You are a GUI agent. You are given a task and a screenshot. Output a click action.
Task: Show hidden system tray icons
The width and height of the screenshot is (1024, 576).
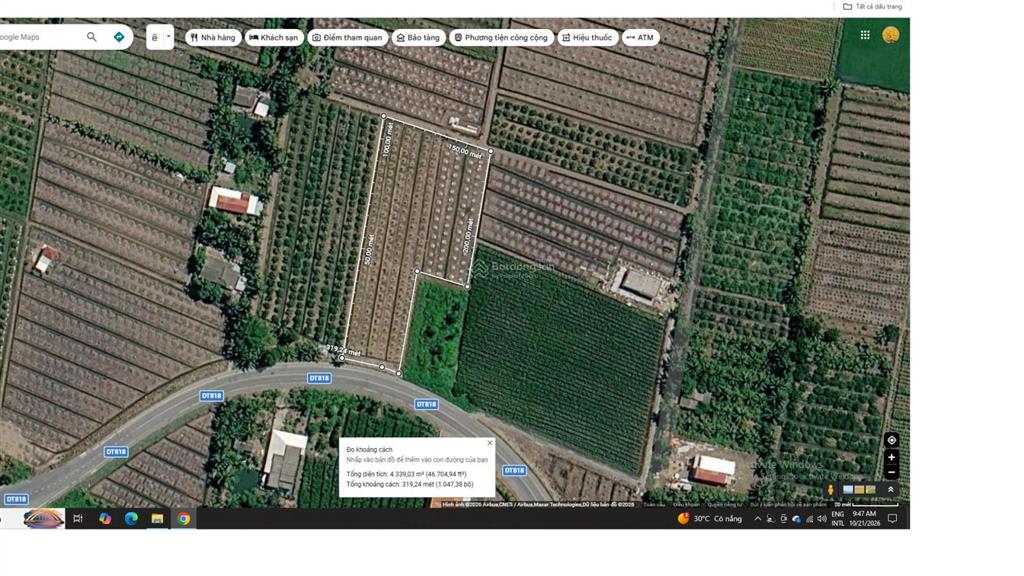tap(758, 519)
